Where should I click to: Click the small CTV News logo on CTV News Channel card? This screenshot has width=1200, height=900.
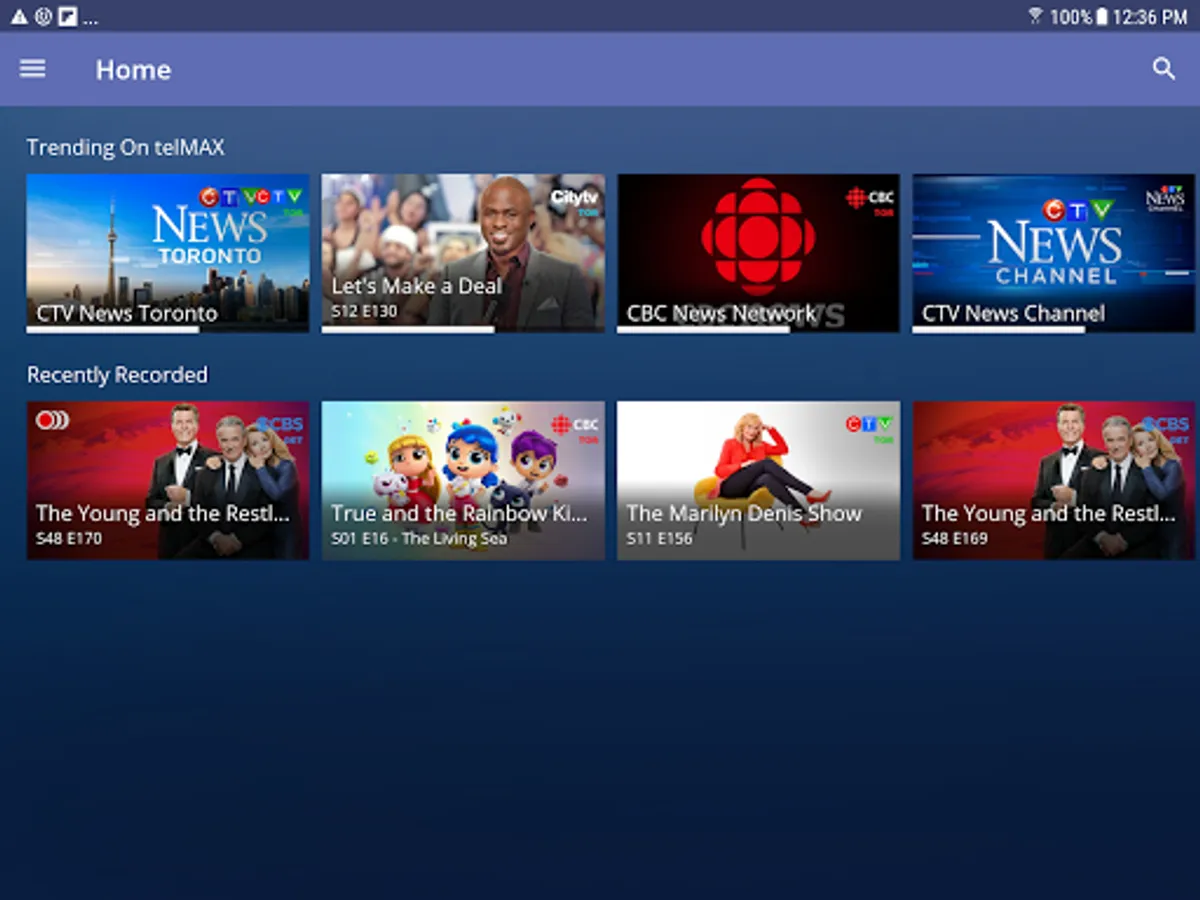[1166, 197]
